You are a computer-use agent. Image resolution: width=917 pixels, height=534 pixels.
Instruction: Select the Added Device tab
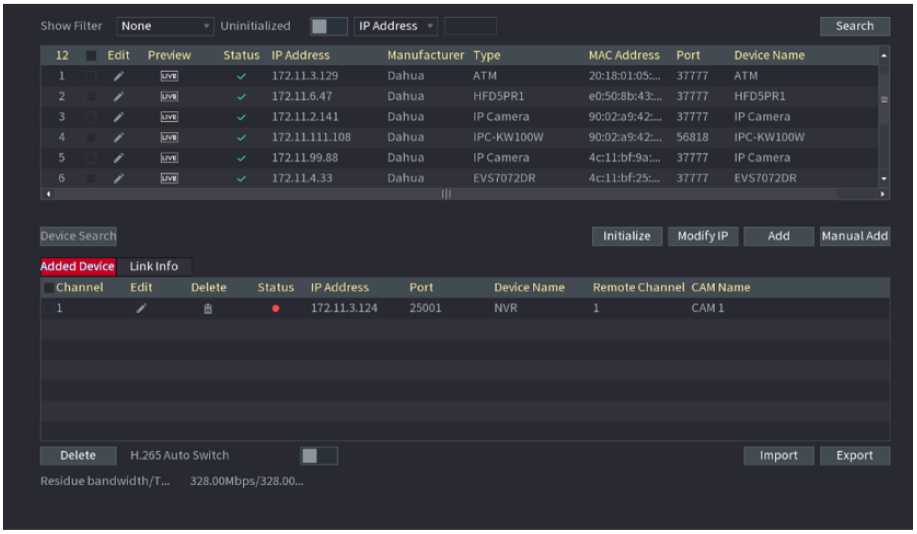point(78,266)
